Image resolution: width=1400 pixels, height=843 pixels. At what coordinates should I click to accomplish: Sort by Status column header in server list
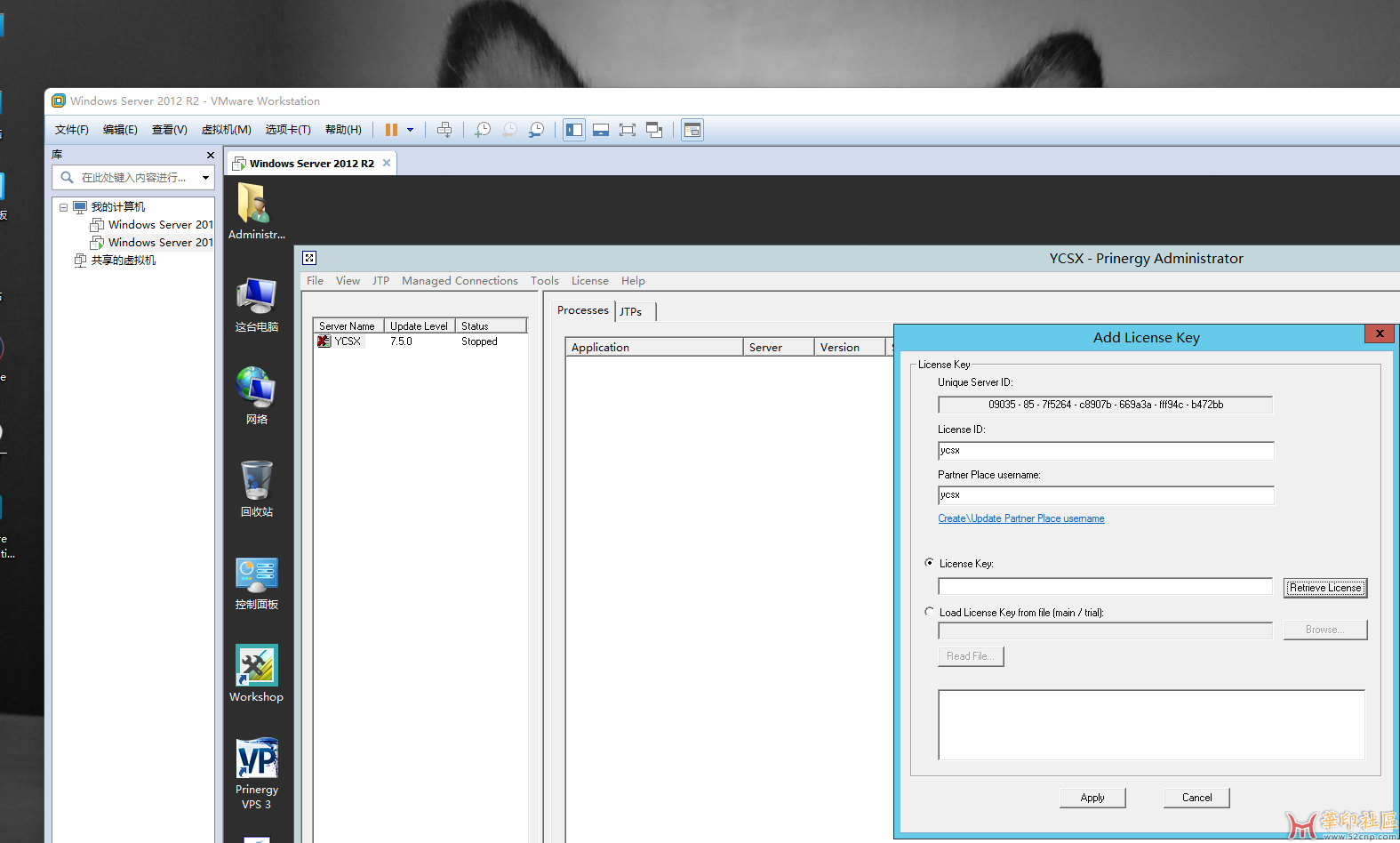(492, 326)
